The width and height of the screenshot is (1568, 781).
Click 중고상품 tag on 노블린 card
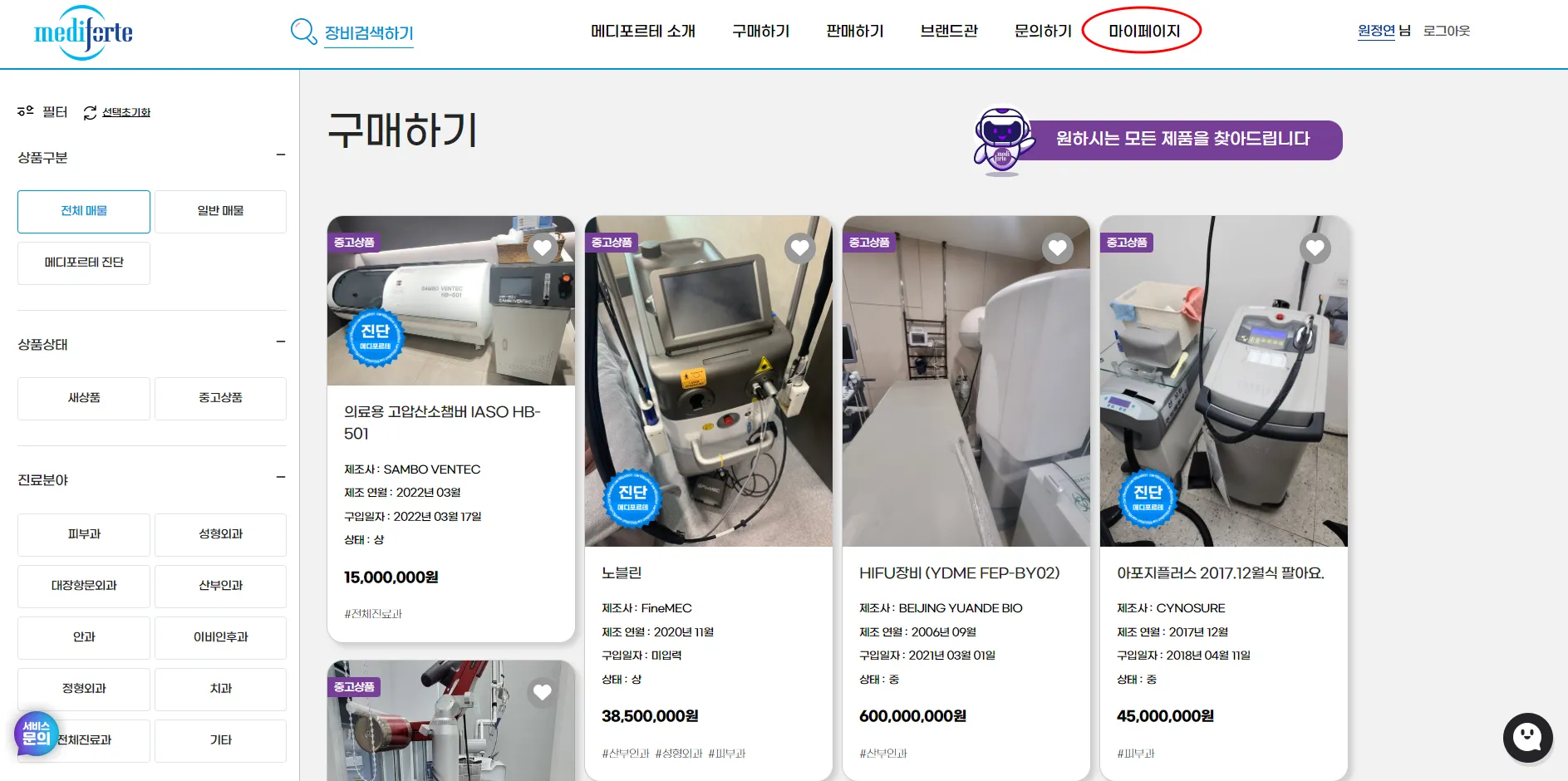pyautogui.click(x=612, y=243)
